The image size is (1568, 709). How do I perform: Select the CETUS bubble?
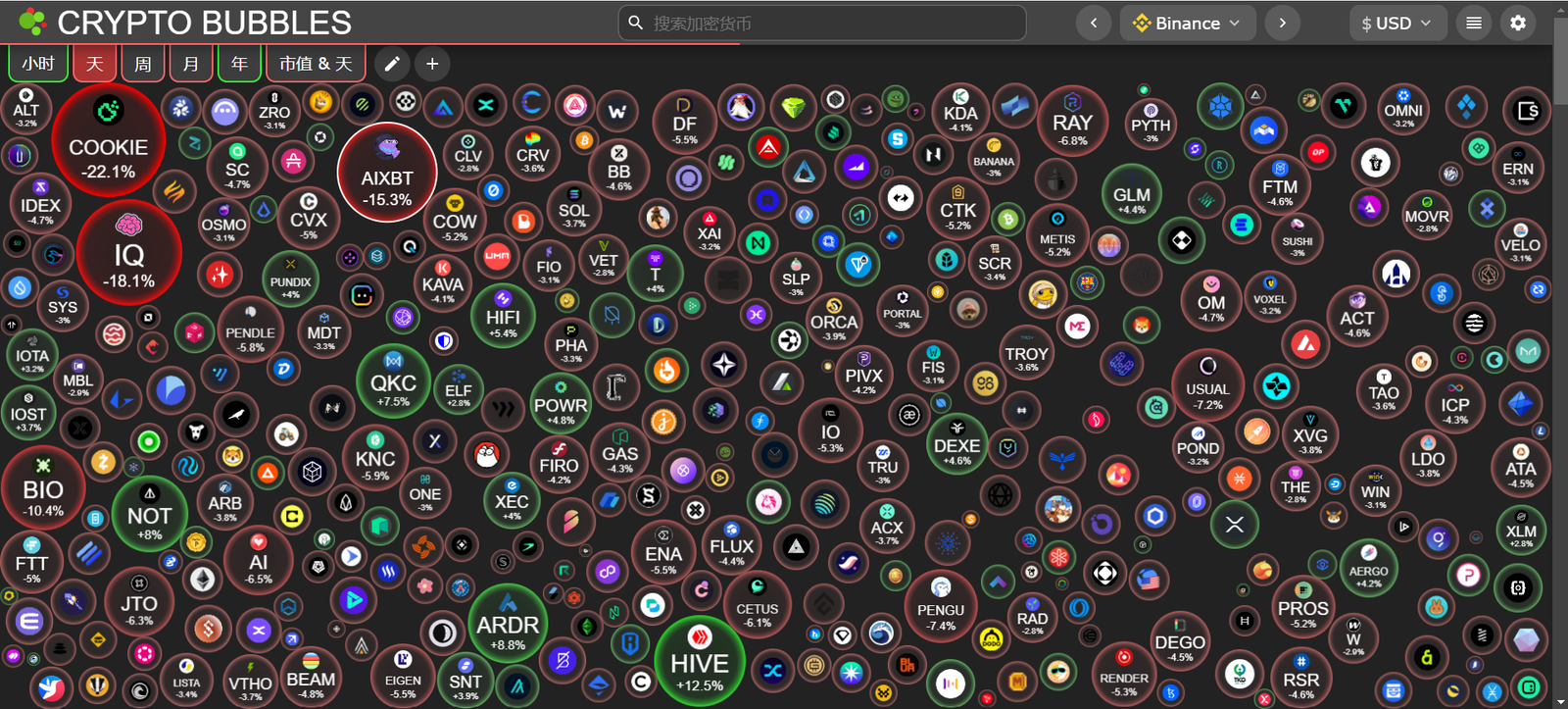click(758, 604)
